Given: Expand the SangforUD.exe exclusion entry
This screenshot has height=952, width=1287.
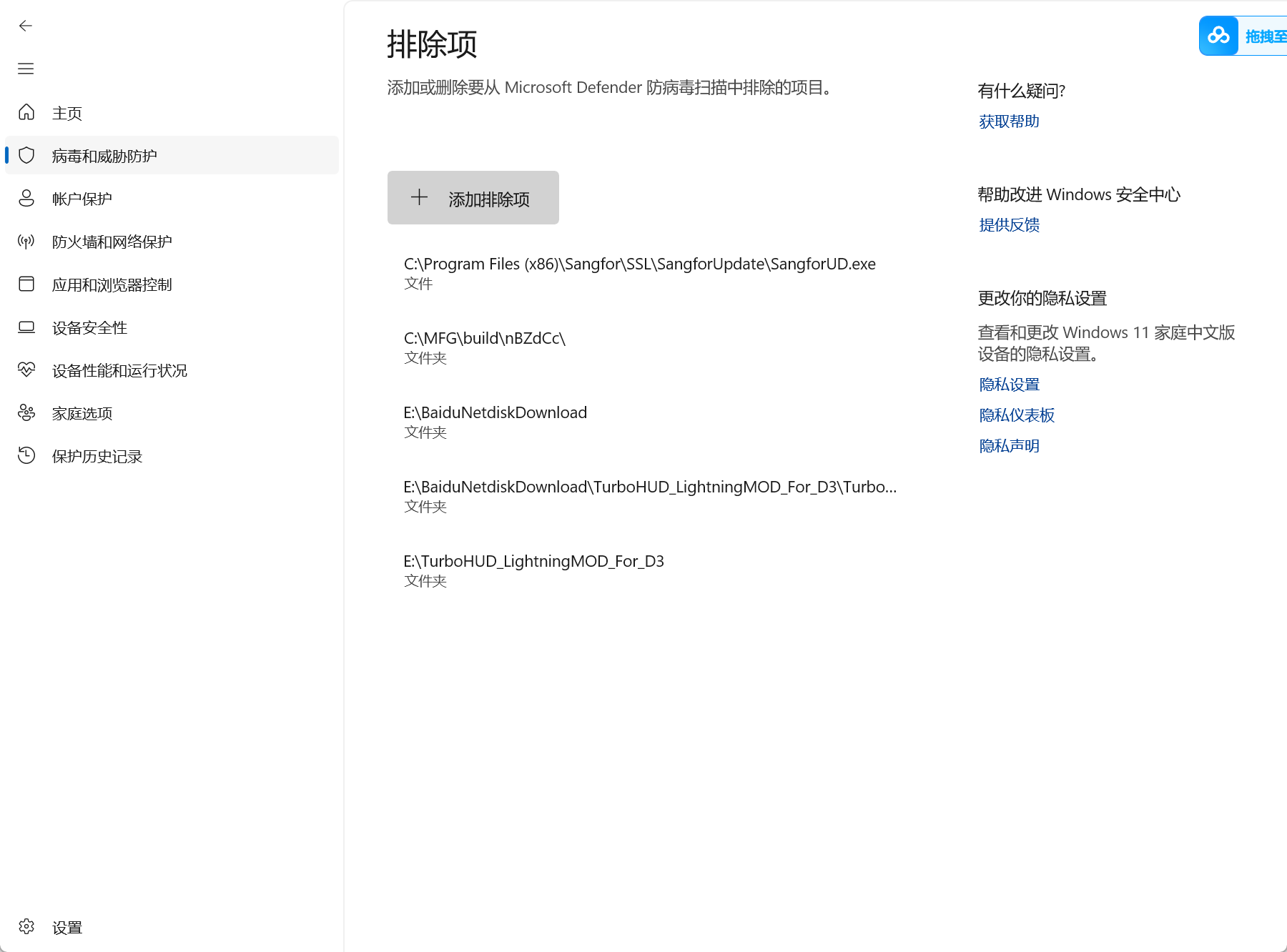Looking at the screenshot, I should [639, 273].
